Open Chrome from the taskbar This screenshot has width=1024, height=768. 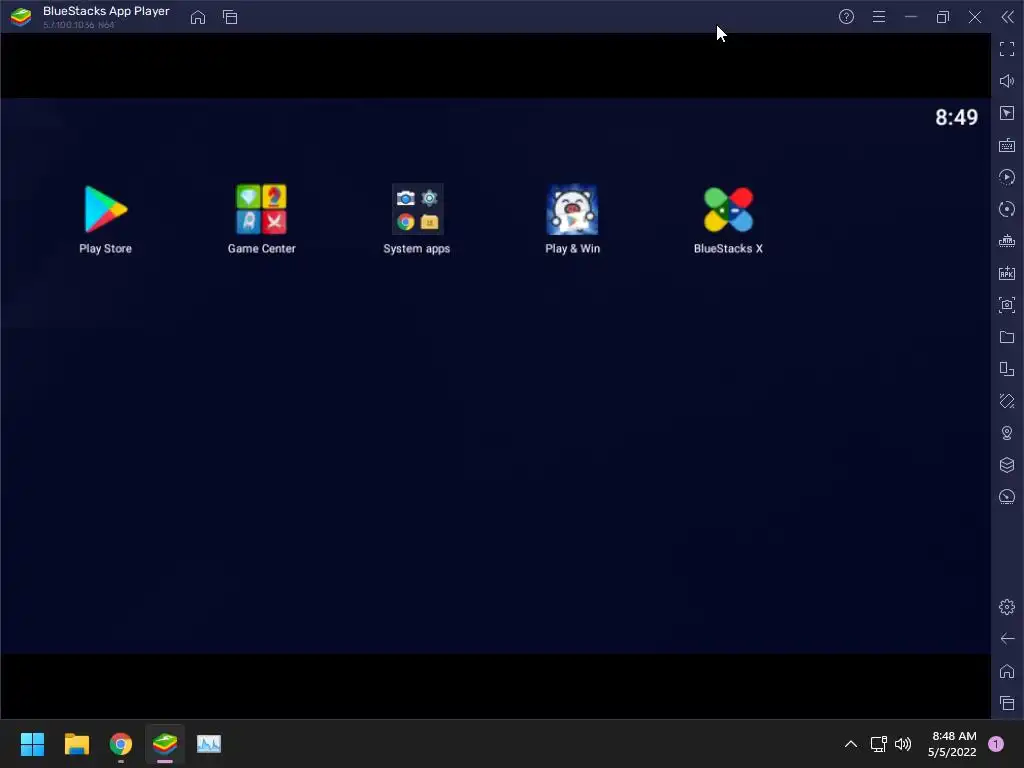coord(121,744)
